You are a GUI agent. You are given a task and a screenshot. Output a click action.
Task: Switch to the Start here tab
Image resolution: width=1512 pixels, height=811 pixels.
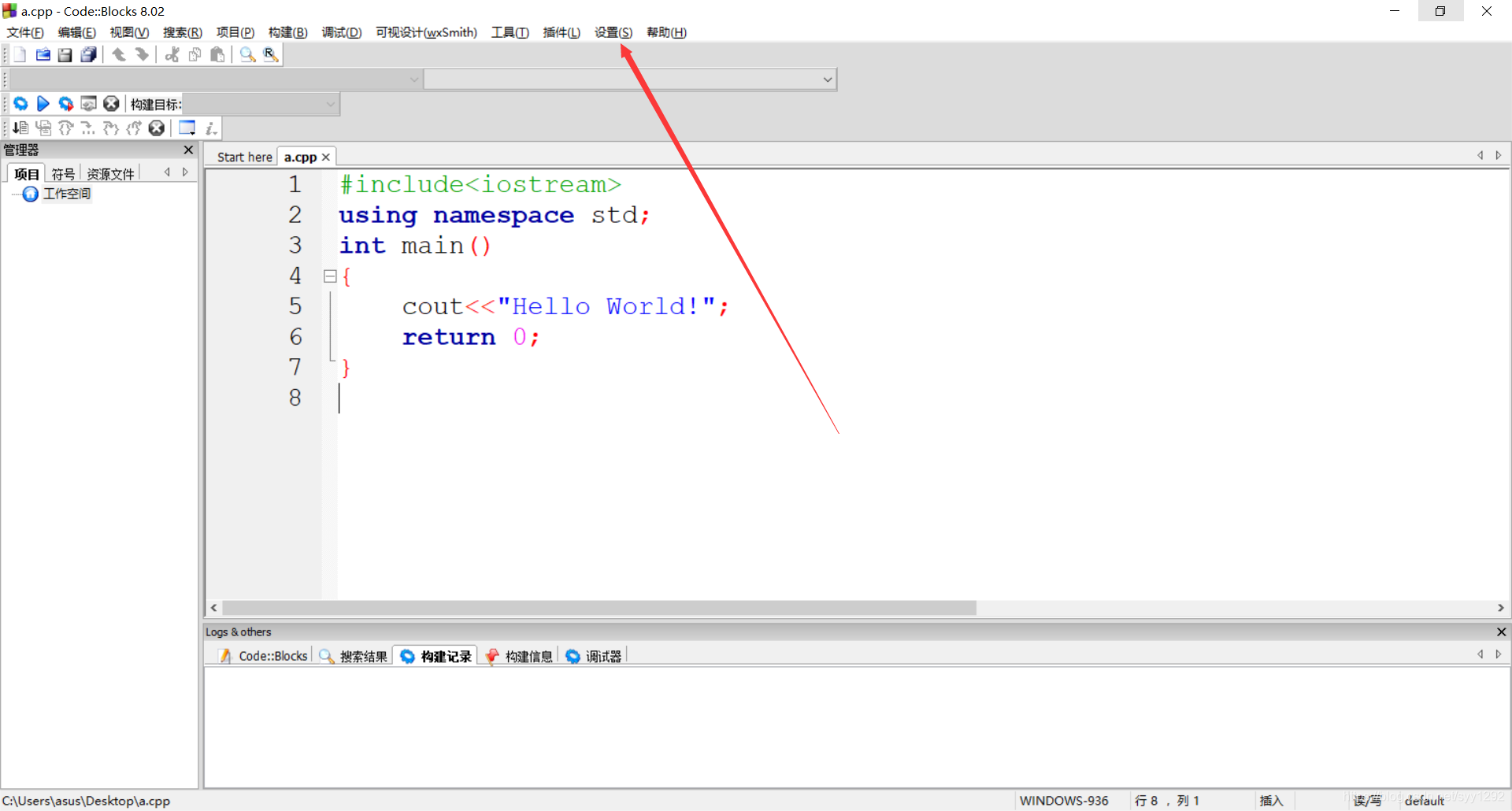(x=244, y=157)
